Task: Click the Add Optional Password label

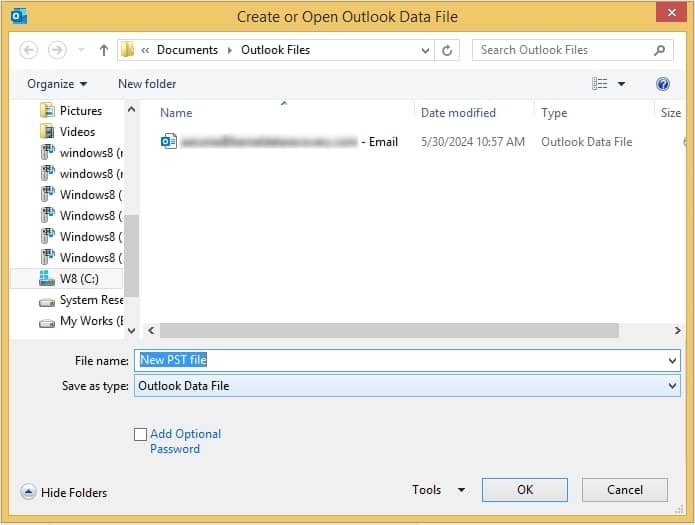Action: [x=185, y=441]
